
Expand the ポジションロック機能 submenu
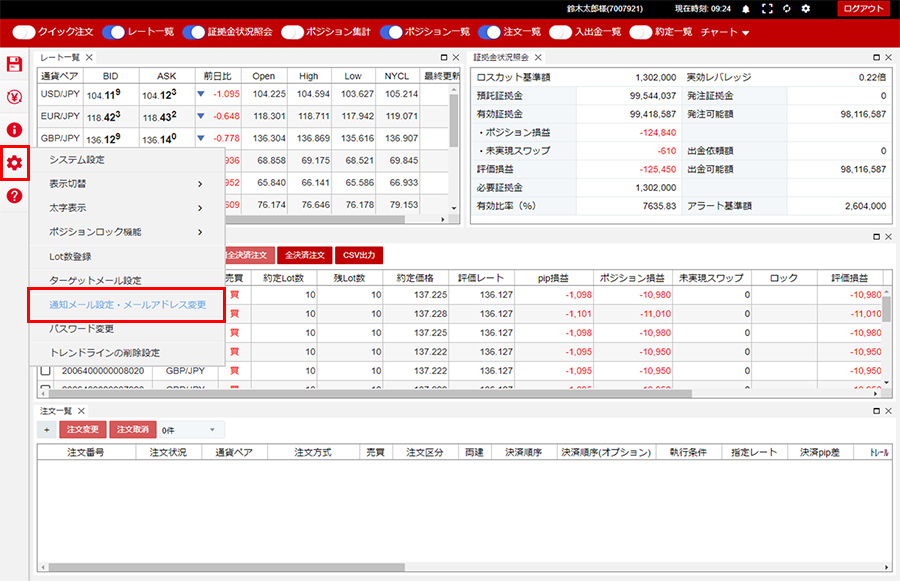pos(127,232)
